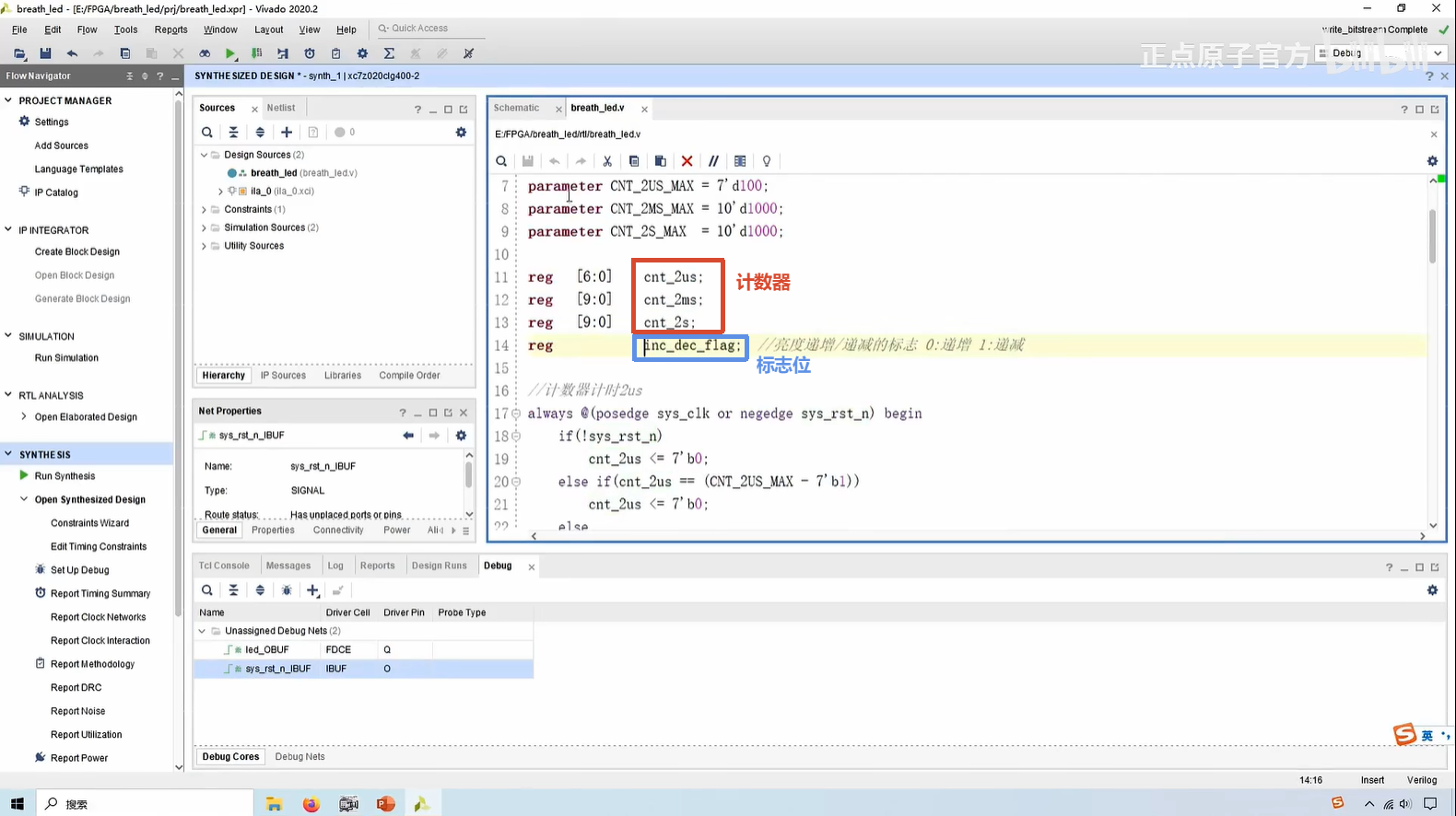Click the green Run flow arrow icon
The width and height of the screenshot is (1456, 816).
(x=230, y=53)
